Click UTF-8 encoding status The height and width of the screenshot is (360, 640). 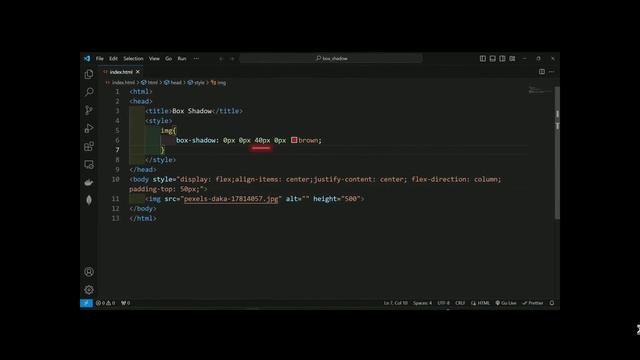click(x=443, y=303)
